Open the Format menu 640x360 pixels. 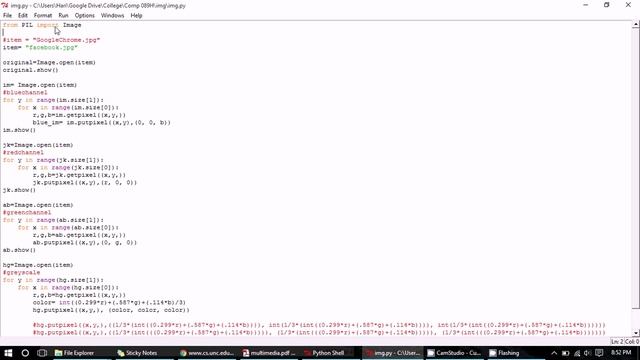click(43, 16)
